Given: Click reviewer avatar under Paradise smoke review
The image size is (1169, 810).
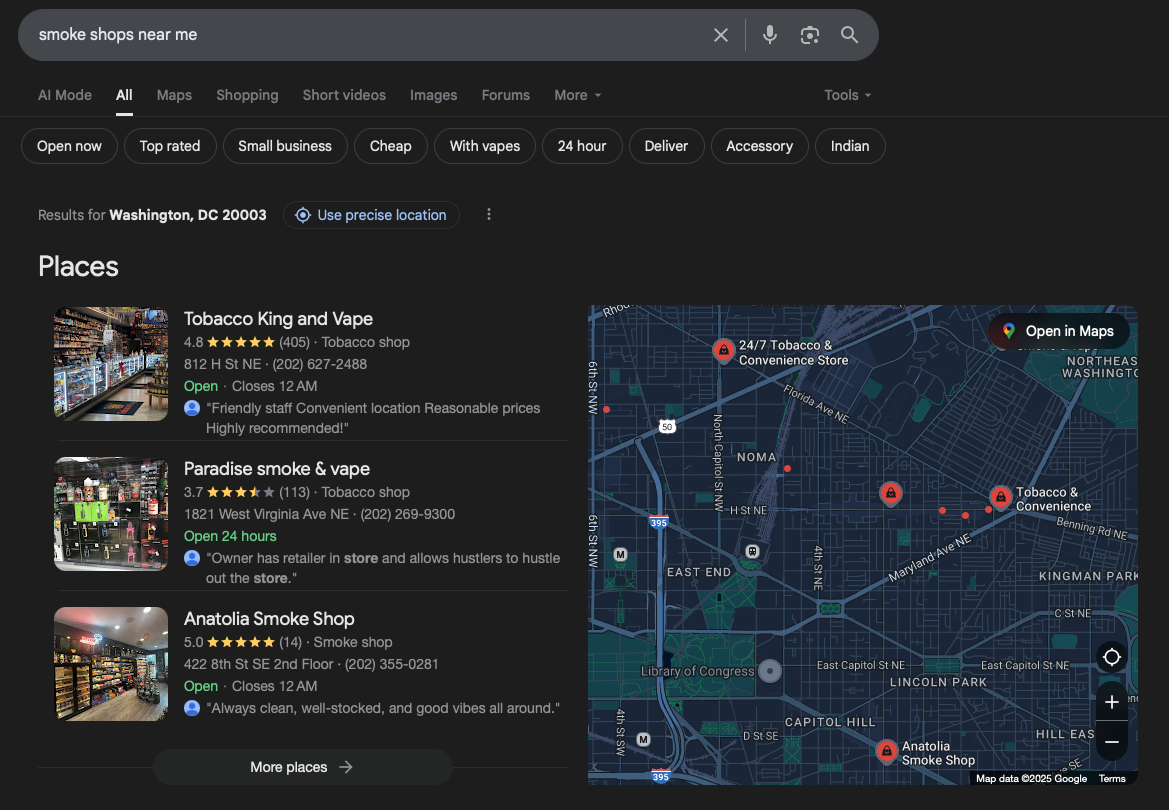Looking at the screenshot, I should 192,558.
